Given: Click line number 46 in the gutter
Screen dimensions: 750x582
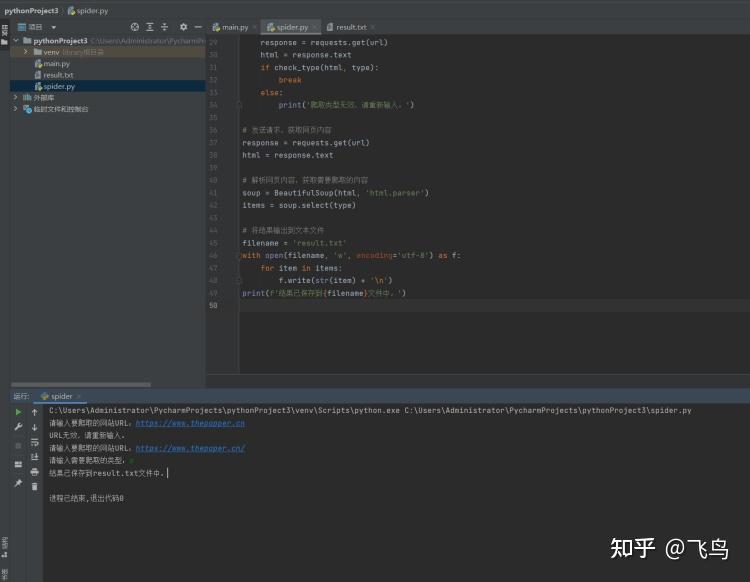Looking at the screenshot, I should pos(213,255).
